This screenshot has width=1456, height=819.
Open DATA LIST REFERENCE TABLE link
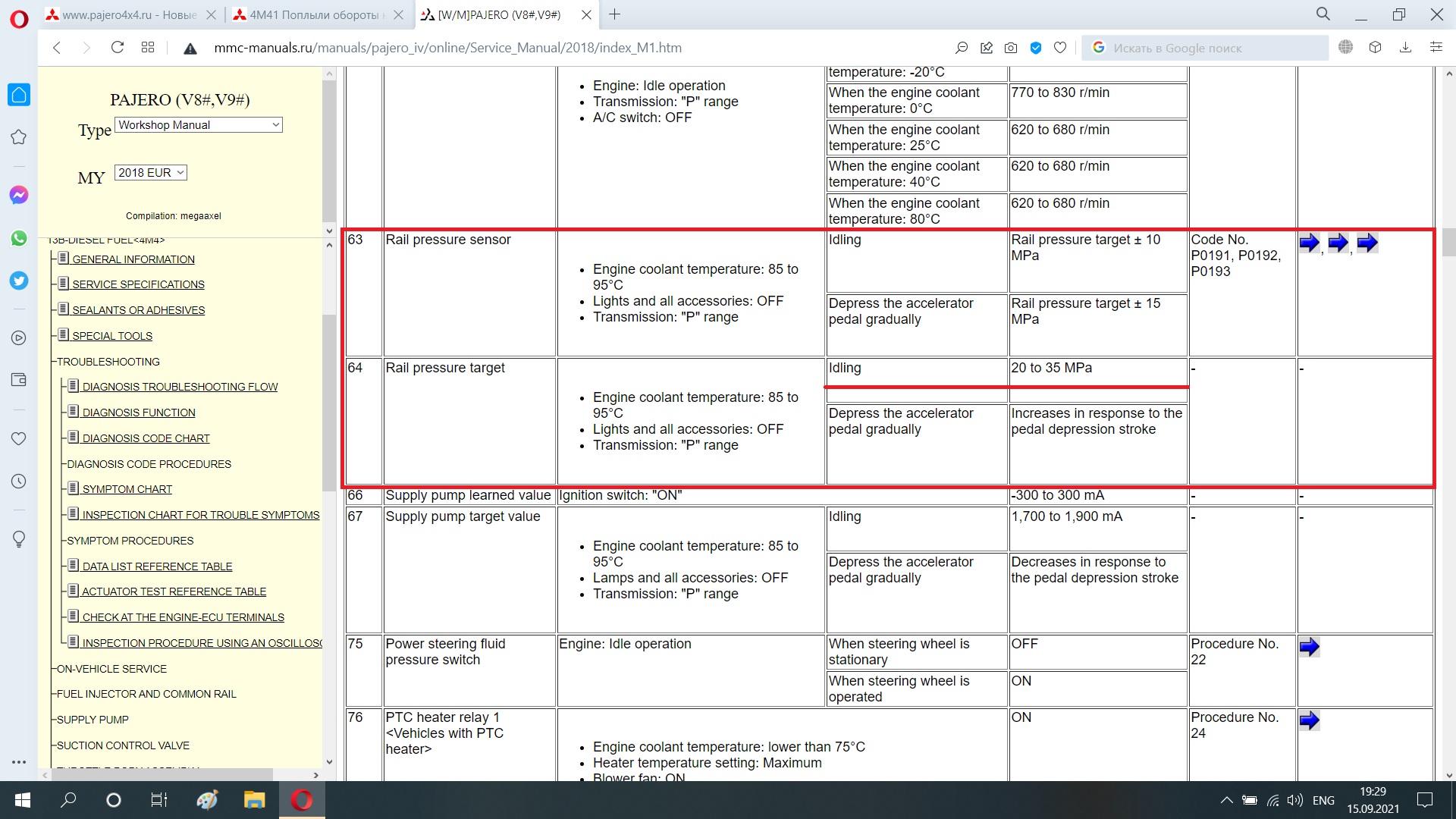coord(157,566)
